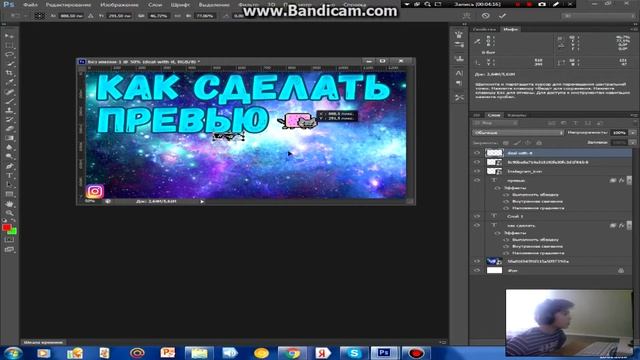Select the Clone Stamp tool

[x=9, y=111]
